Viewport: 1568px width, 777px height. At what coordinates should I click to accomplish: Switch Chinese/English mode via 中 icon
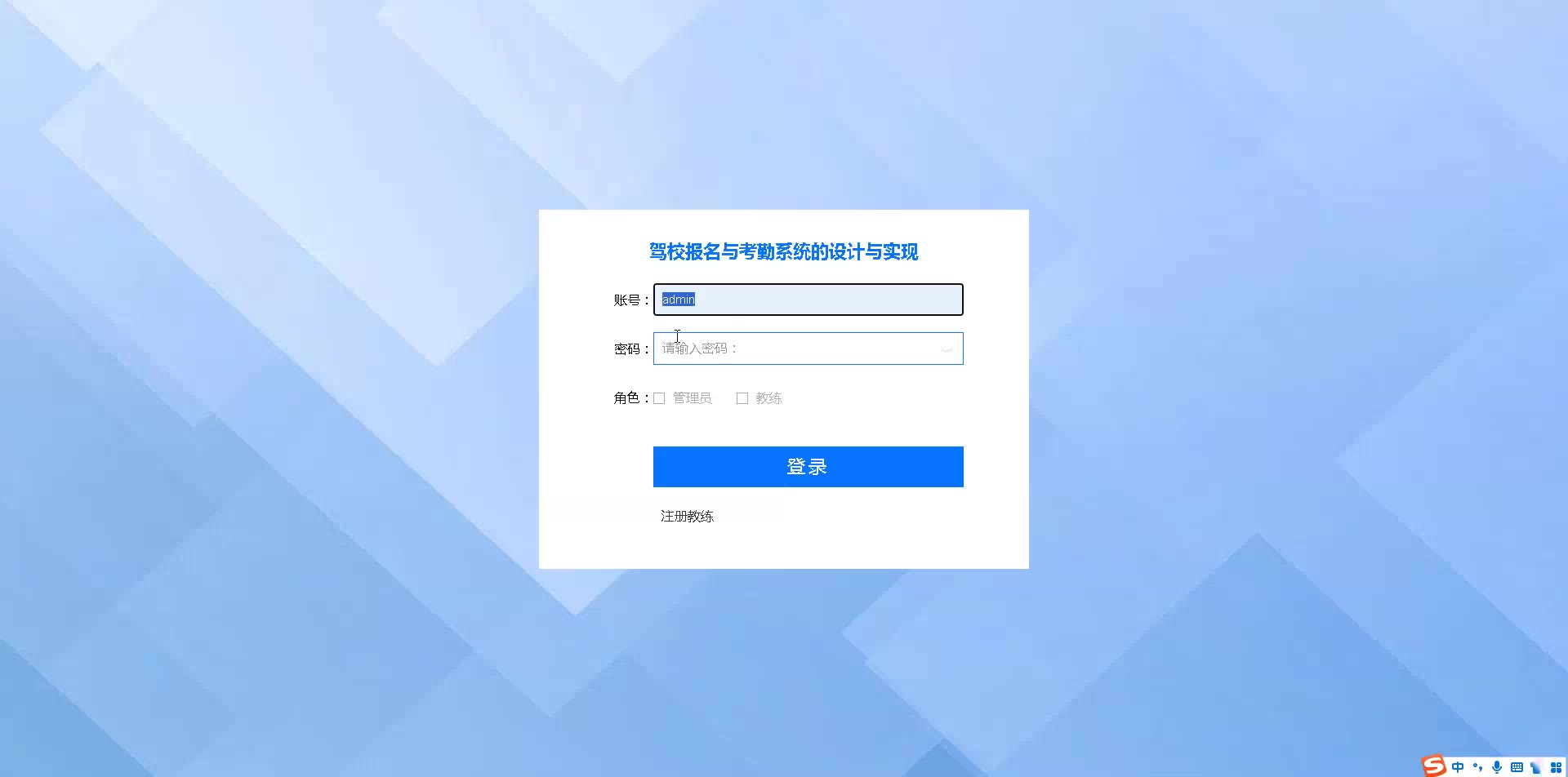click(x=1458, y=766)
